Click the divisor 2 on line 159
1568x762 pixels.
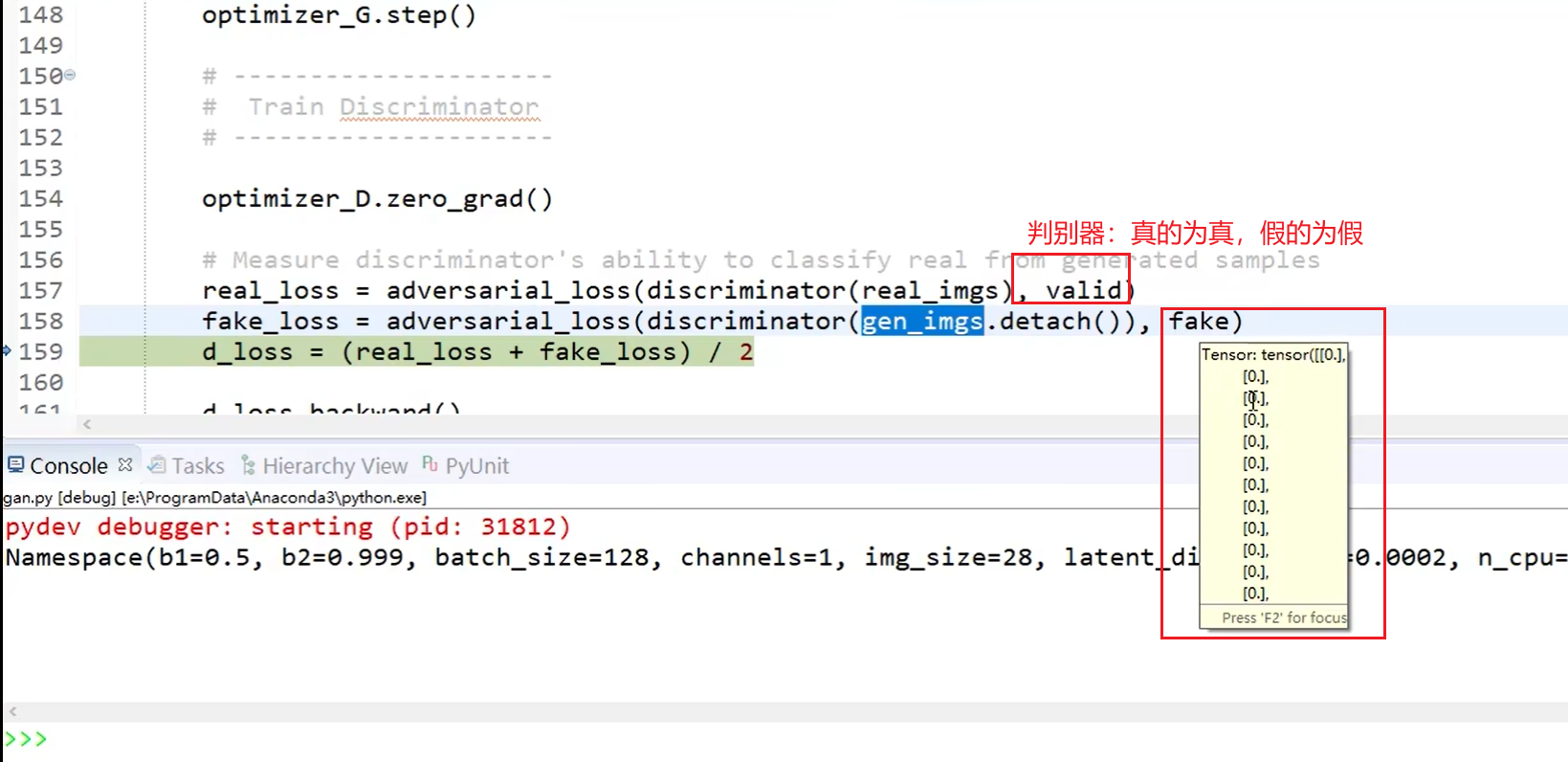click(746, 352)
